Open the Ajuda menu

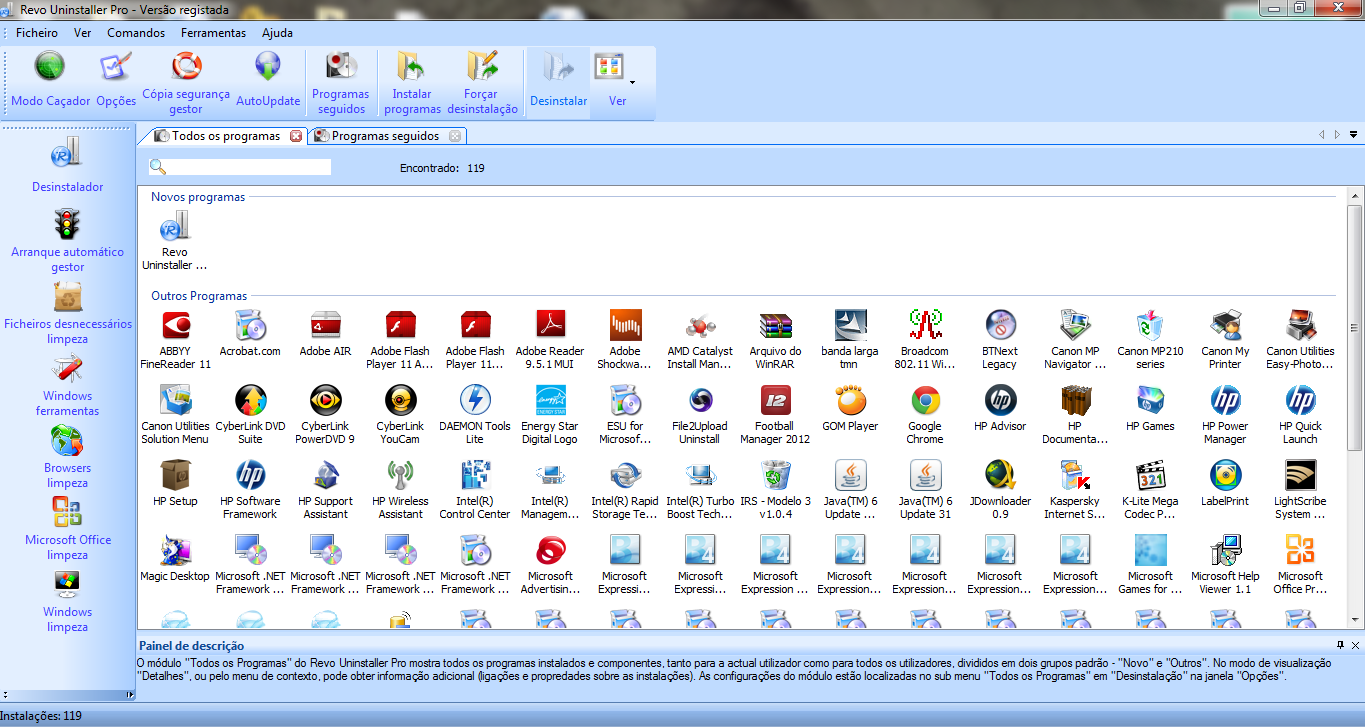pos(277,33)
